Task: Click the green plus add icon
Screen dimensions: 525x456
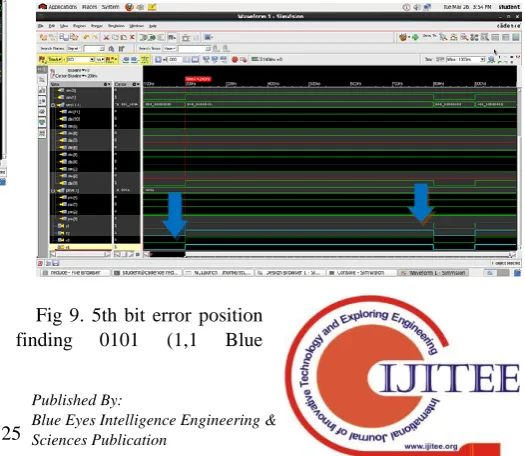Action: point(415,37)
